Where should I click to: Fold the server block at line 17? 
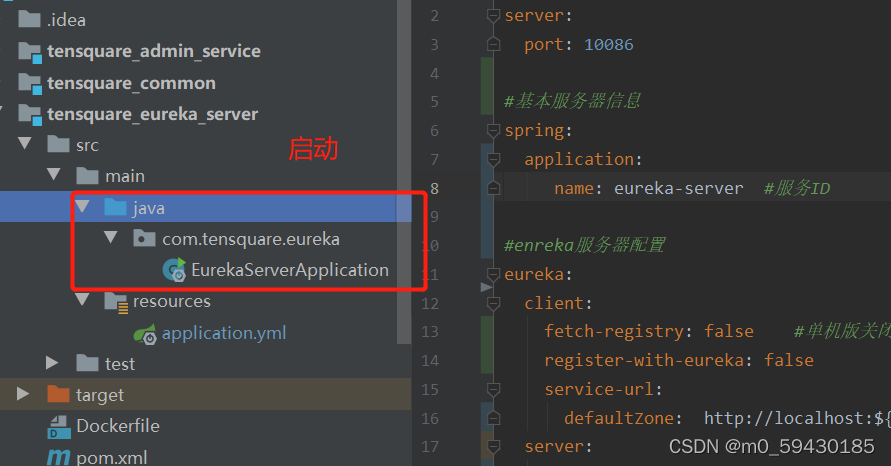coord(493,447)
